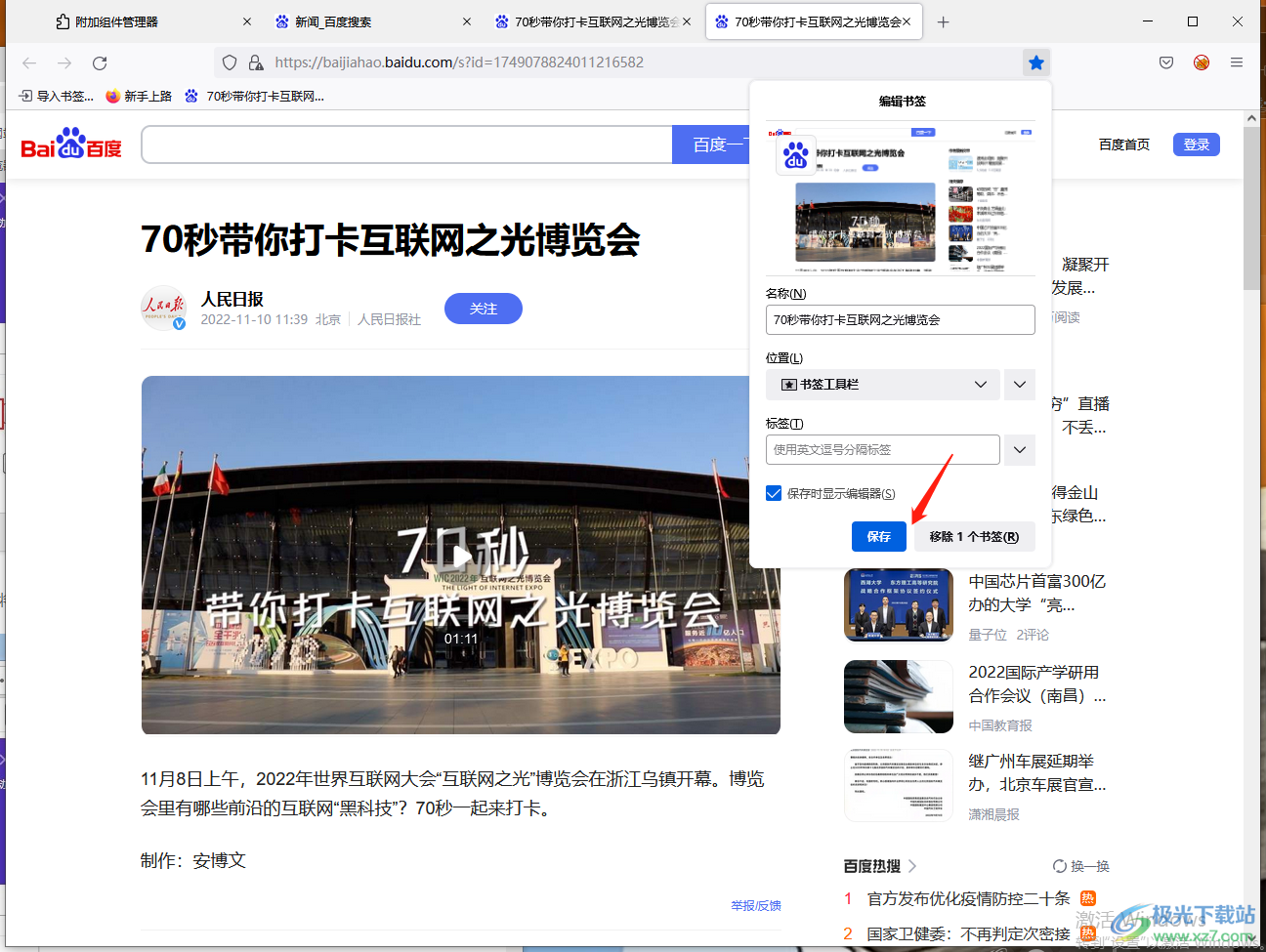The width and height of the screenshot is (1266, 952).
Task: Click the bookmark name input field
Action: click(x=901, y=319)
